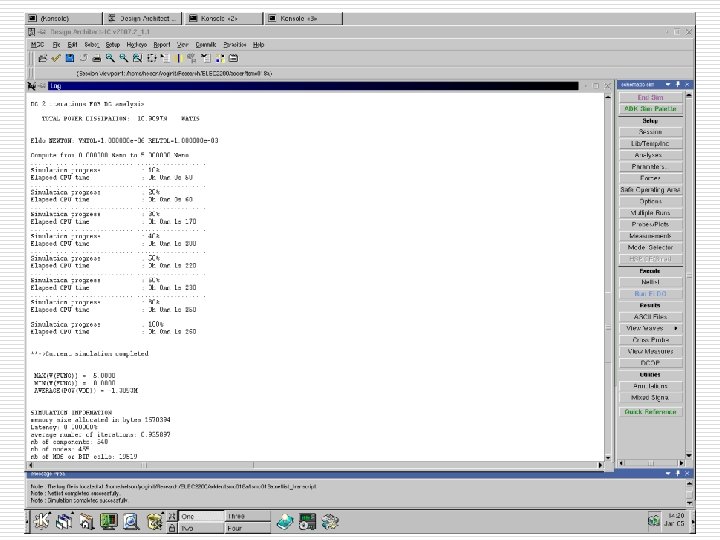Click the Quick Reference button
This screenshot has height=540, width=720.
650,412
